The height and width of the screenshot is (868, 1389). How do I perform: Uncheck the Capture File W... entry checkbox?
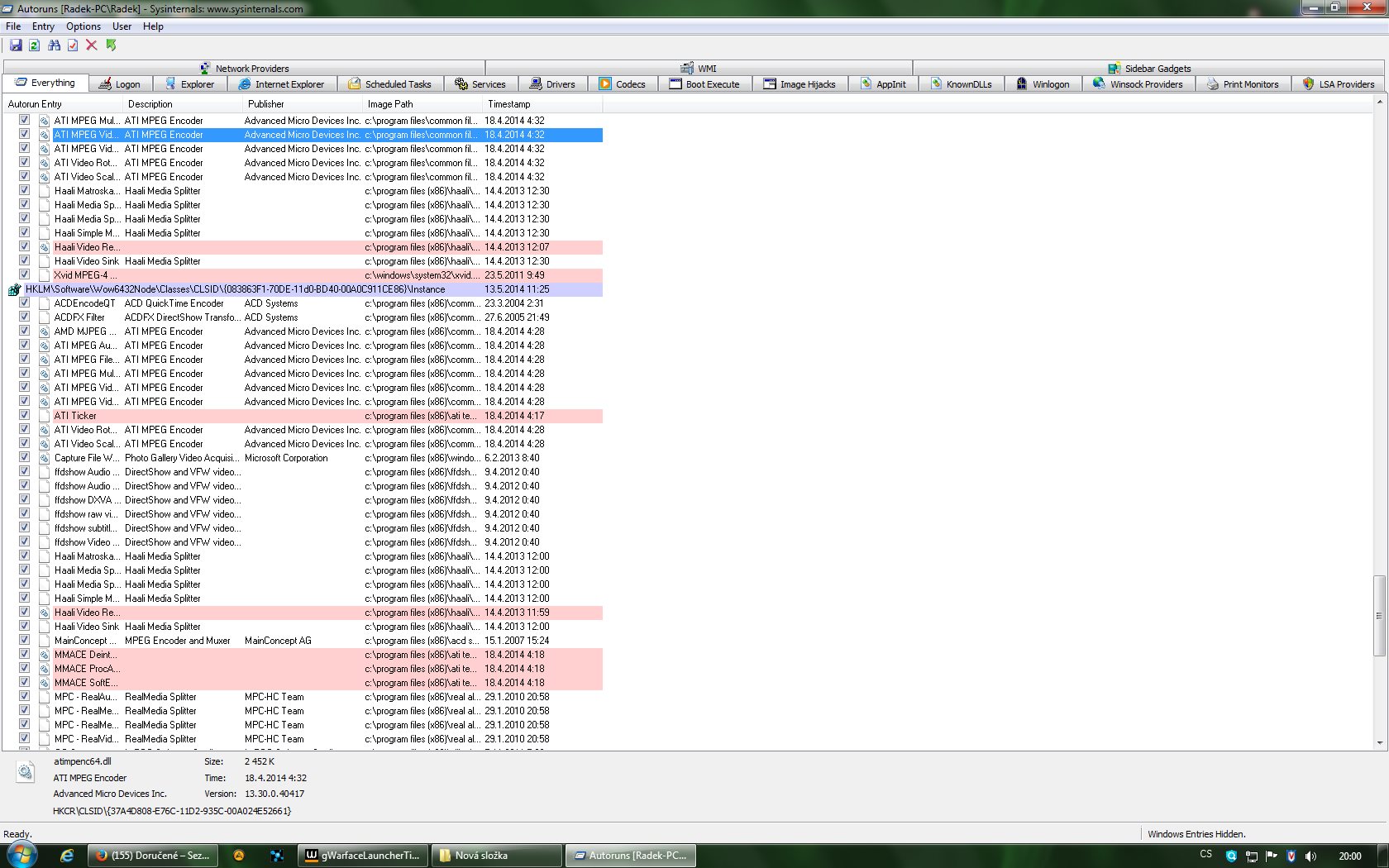click(25, 457)
